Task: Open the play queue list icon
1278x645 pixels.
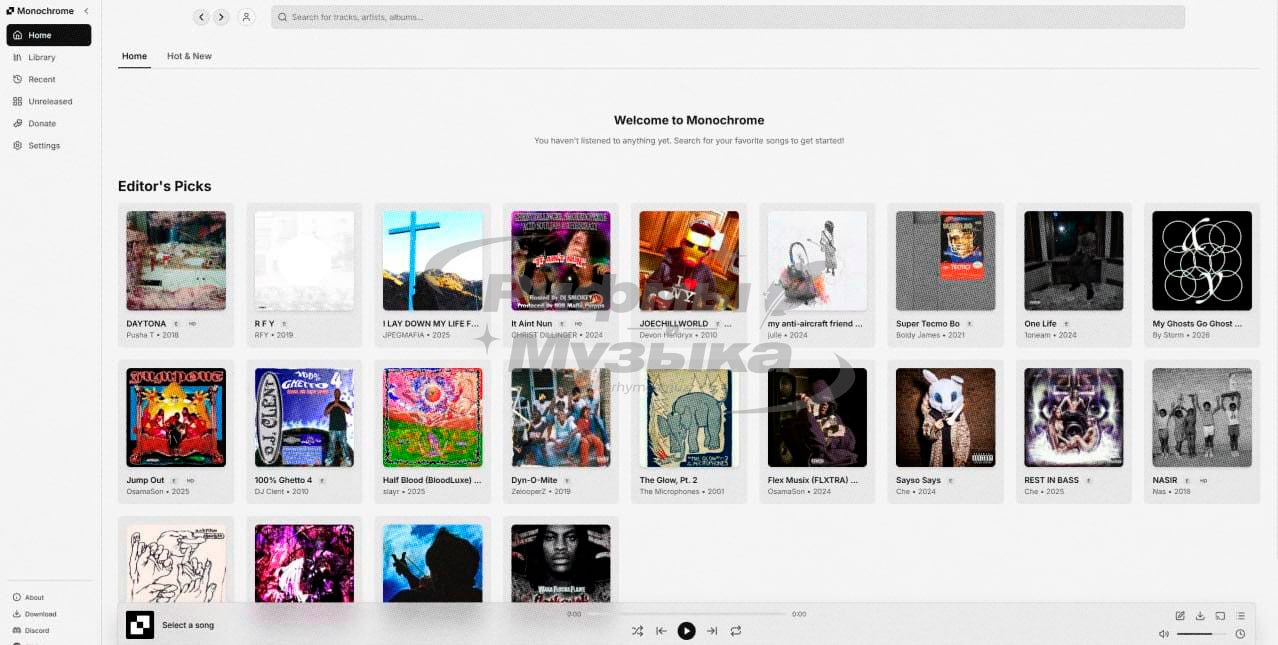Action: point(1240,615)
